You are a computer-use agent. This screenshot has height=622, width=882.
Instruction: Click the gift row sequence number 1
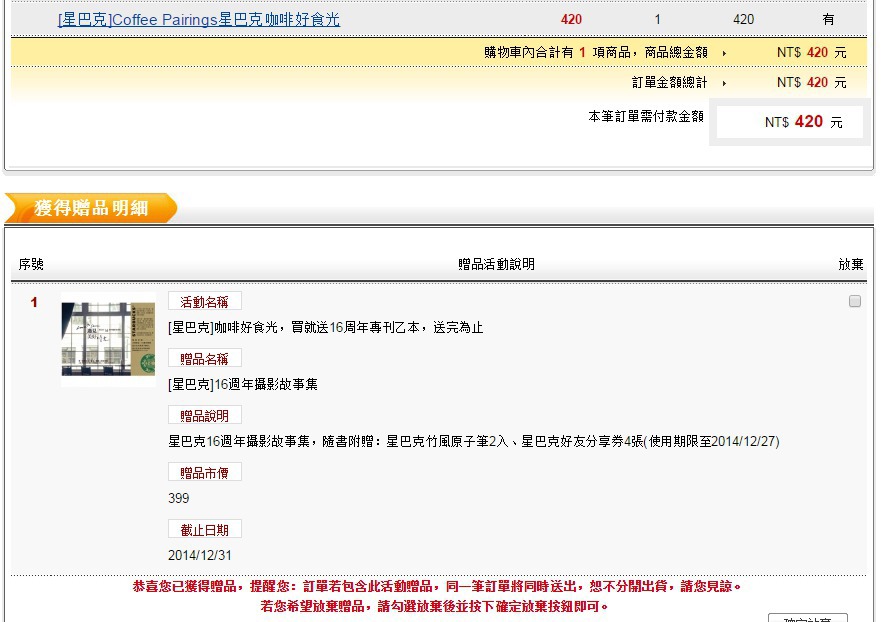[x=34, y=302]
